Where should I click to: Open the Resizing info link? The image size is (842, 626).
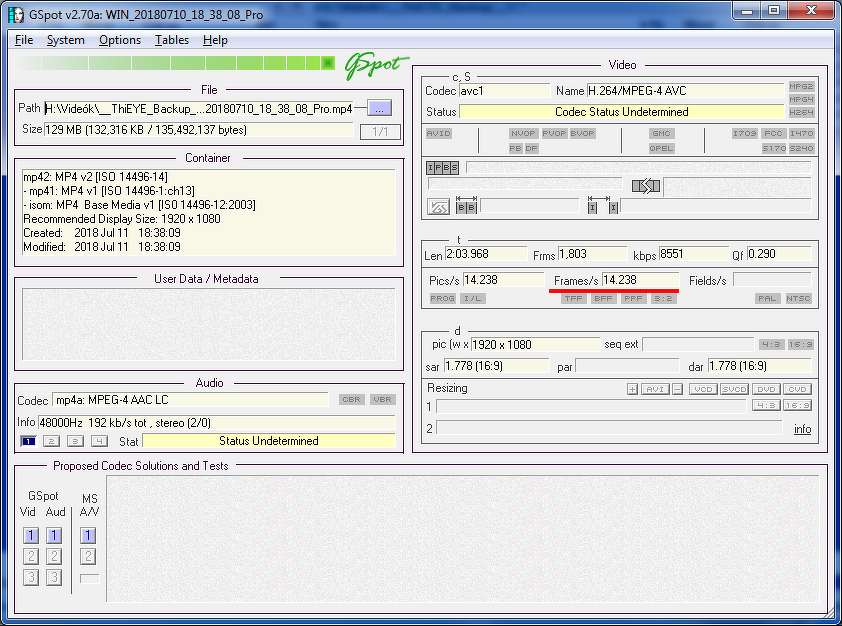click(x=802, y=429)
